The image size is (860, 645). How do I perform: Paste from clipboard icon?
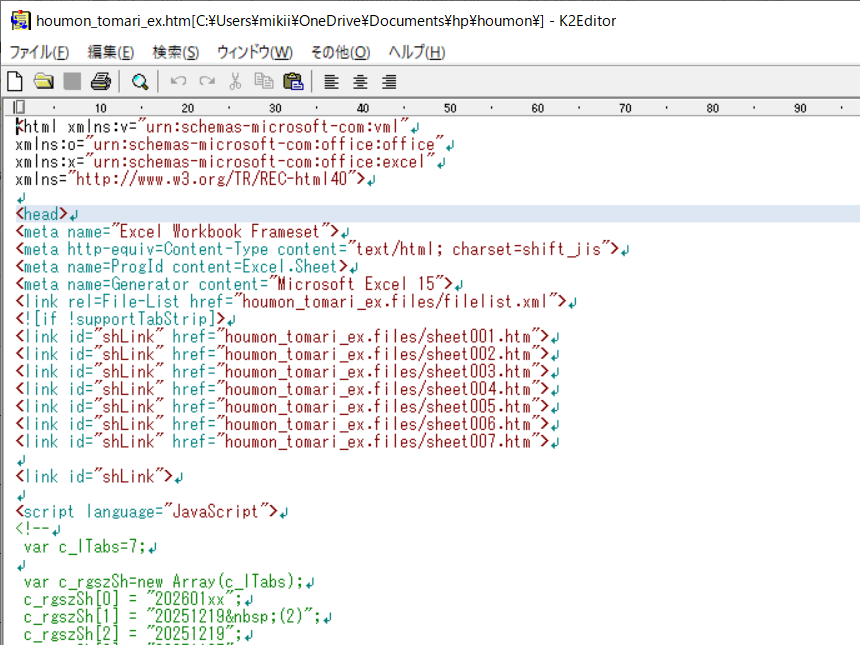292,82
